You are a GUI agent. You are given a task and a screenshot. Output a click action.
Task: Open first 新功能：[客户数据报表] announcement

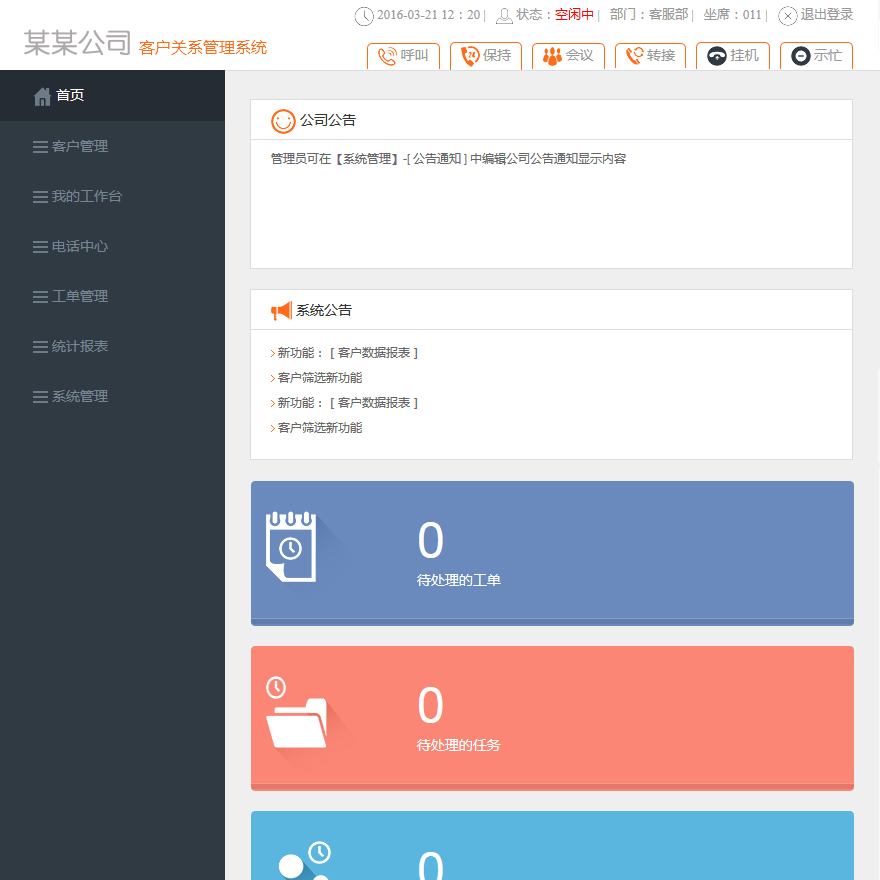(347, 353)
